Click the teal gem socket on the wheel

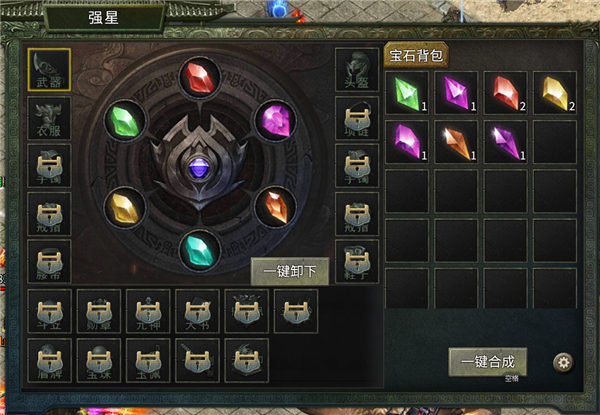pyautogui.click(x=199, y=251)
